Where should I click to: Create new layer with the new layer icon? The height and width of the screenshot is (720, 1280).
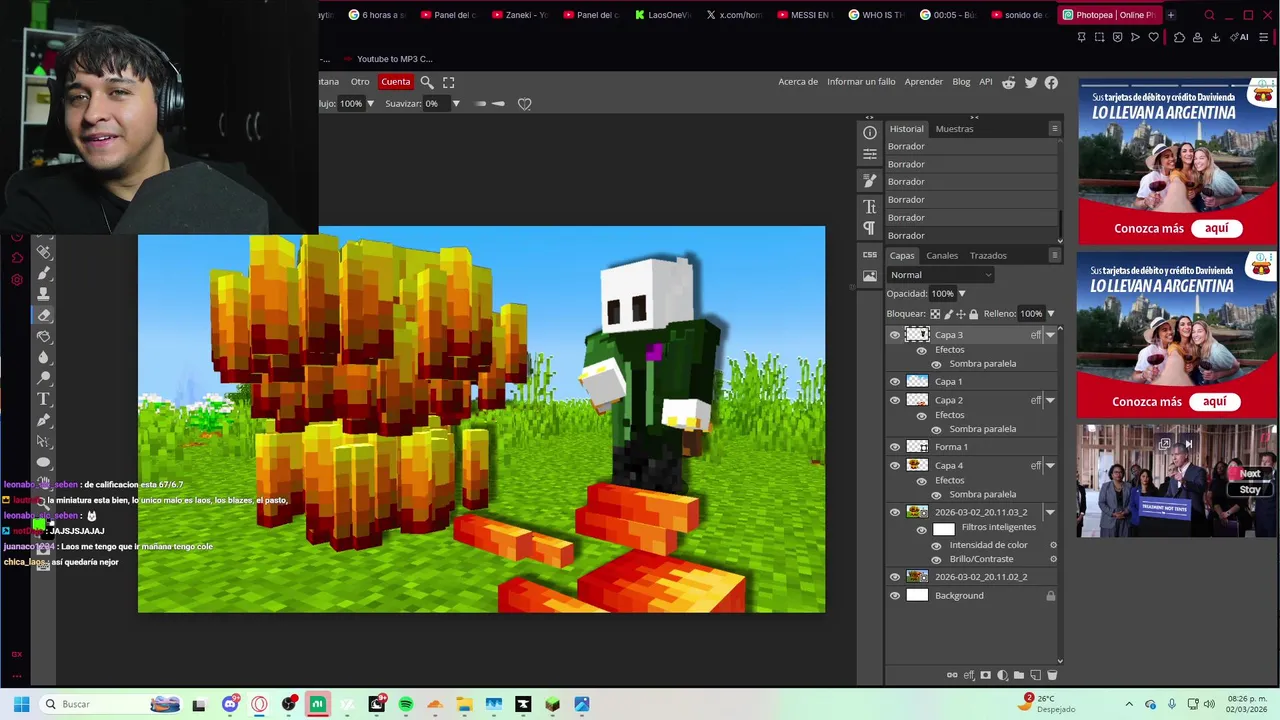pyautogui.click(x=1035, y=675)
